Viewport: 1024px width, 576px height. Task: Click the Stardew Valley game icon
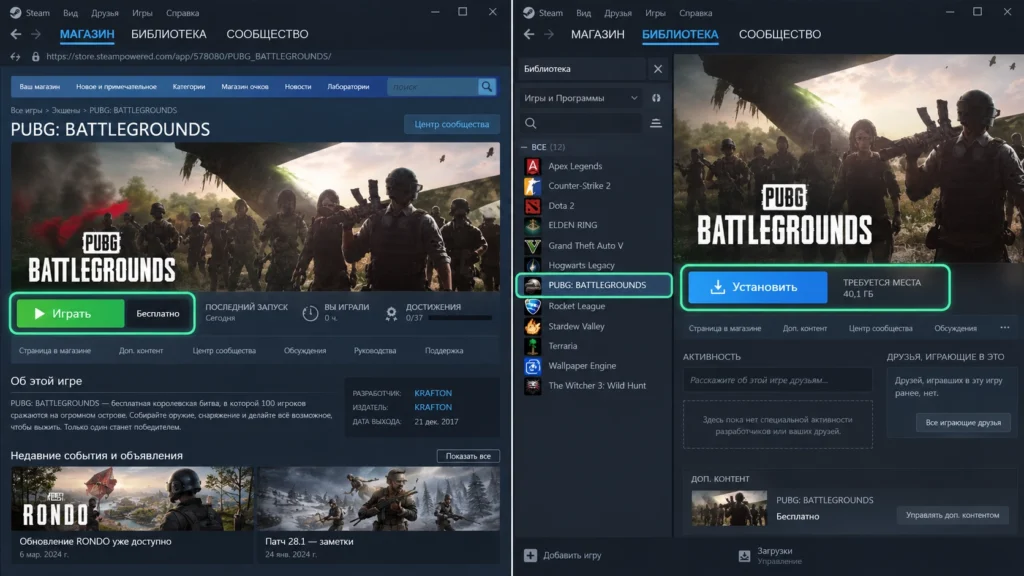[x=533, y=326]
